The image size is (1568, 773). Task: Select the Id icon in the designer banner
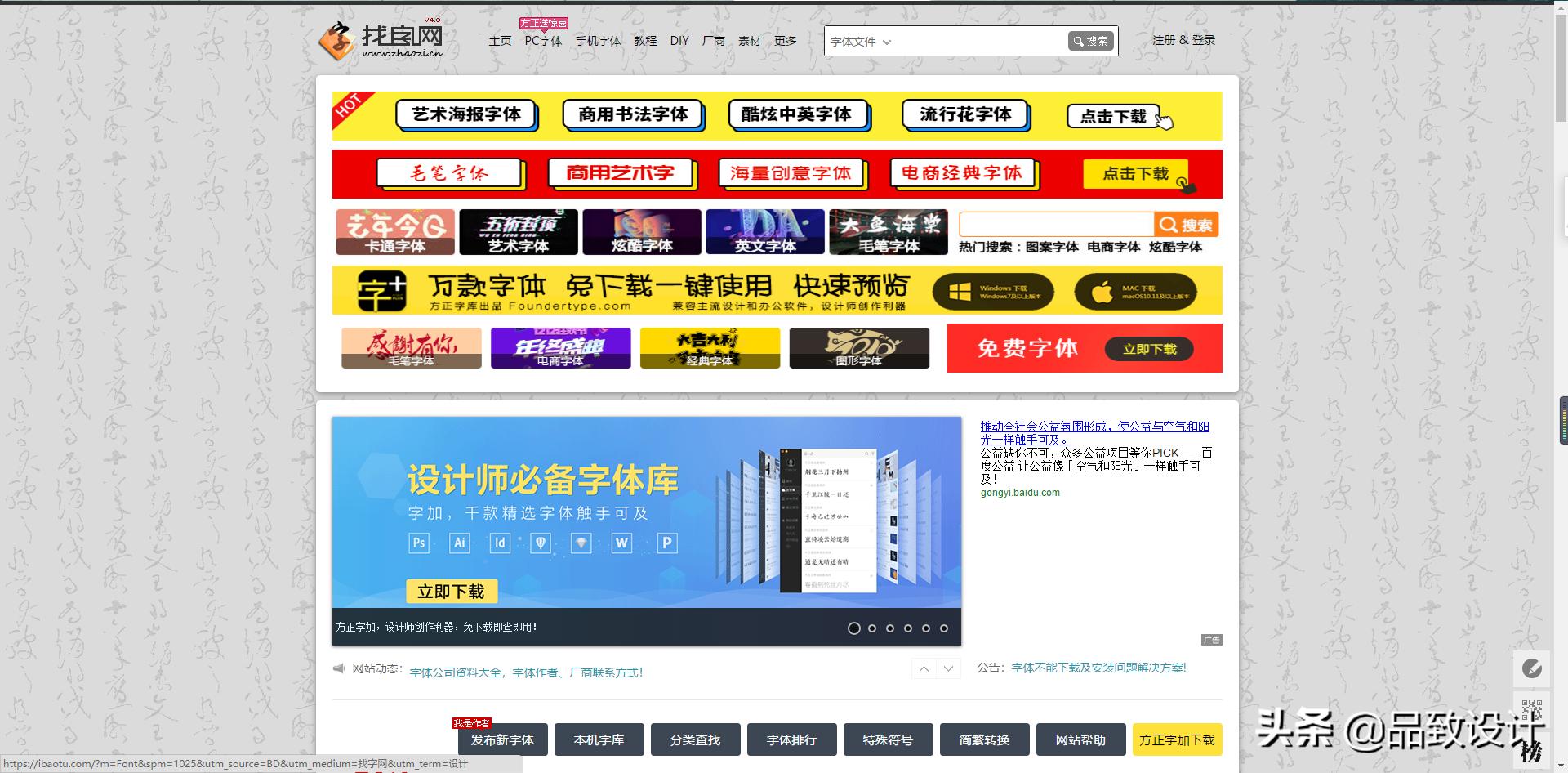(500, 542)
